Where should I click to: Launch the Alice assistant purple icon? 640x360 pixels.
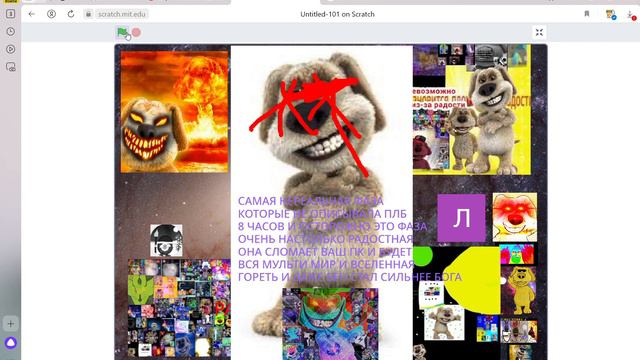(x=11, y=343)
